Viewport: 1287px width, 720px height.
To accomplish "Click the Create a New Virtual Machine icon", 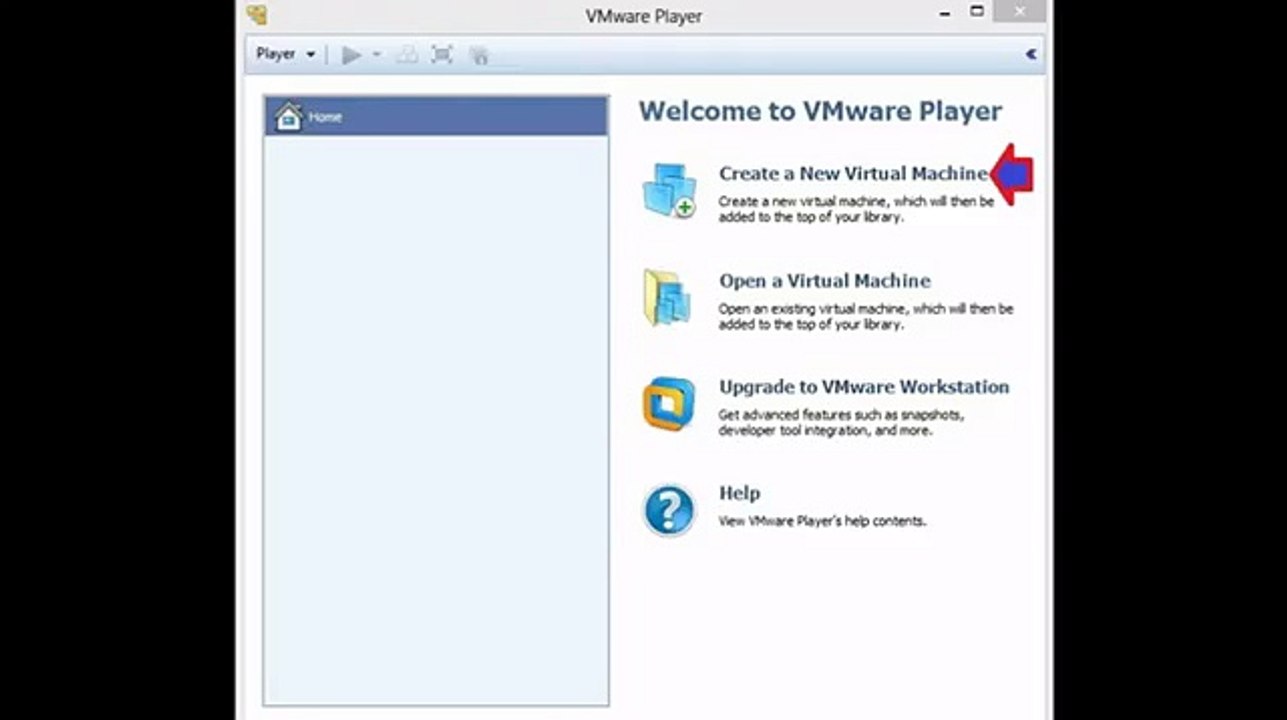I will [x=670, y=190].
